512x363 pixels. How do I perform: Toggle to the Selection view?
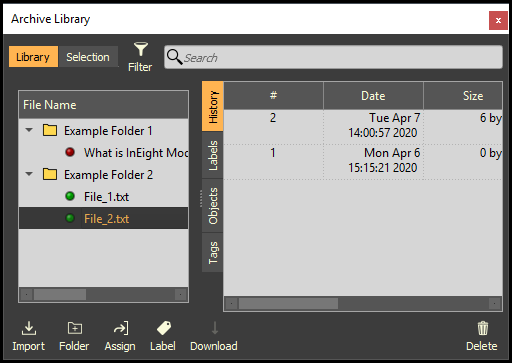click(x=88, y=57)
